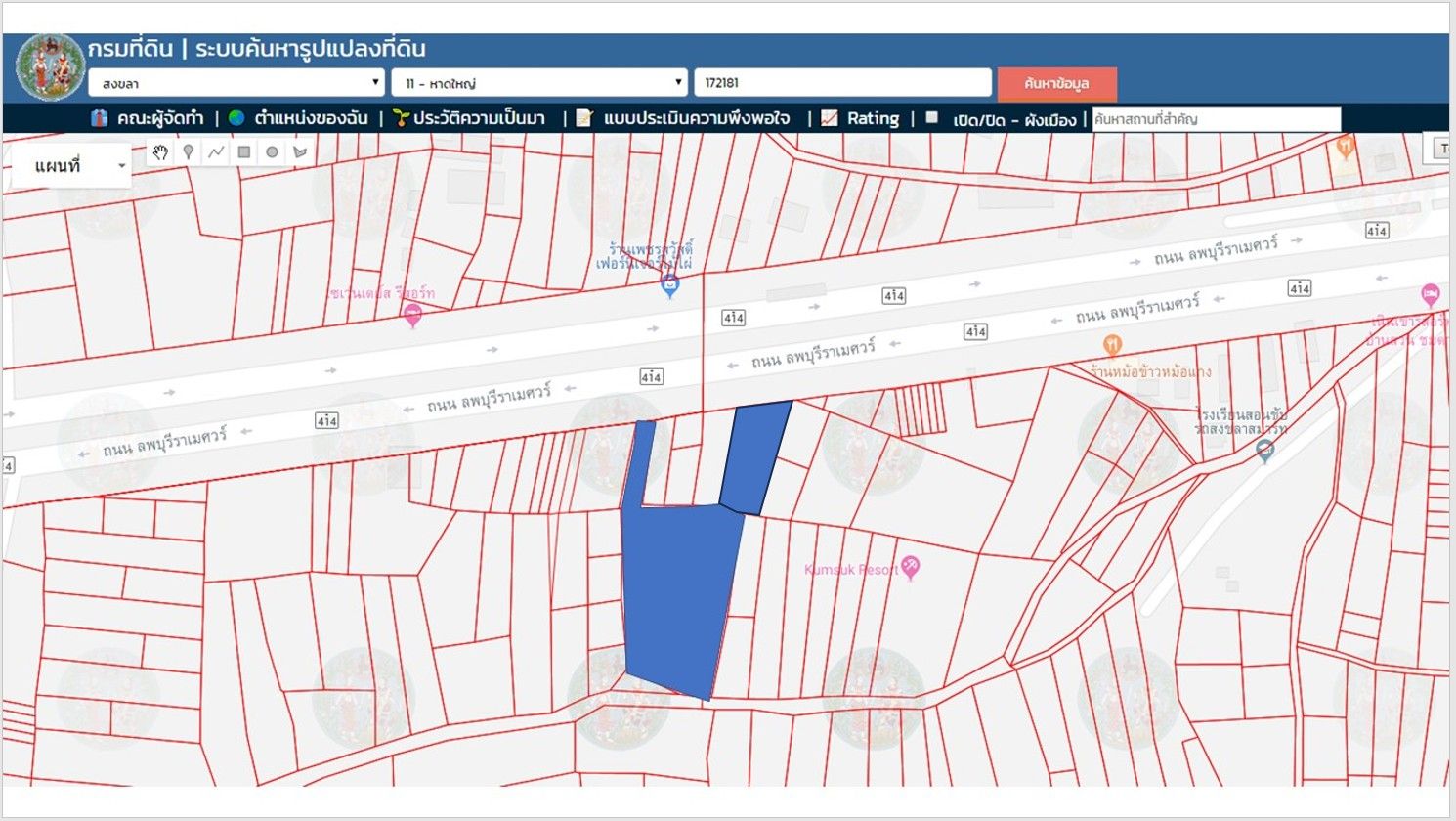Expand the แผนที่ map type dropdown
The width and height of the screenshot is (1456, 821).
73,166
